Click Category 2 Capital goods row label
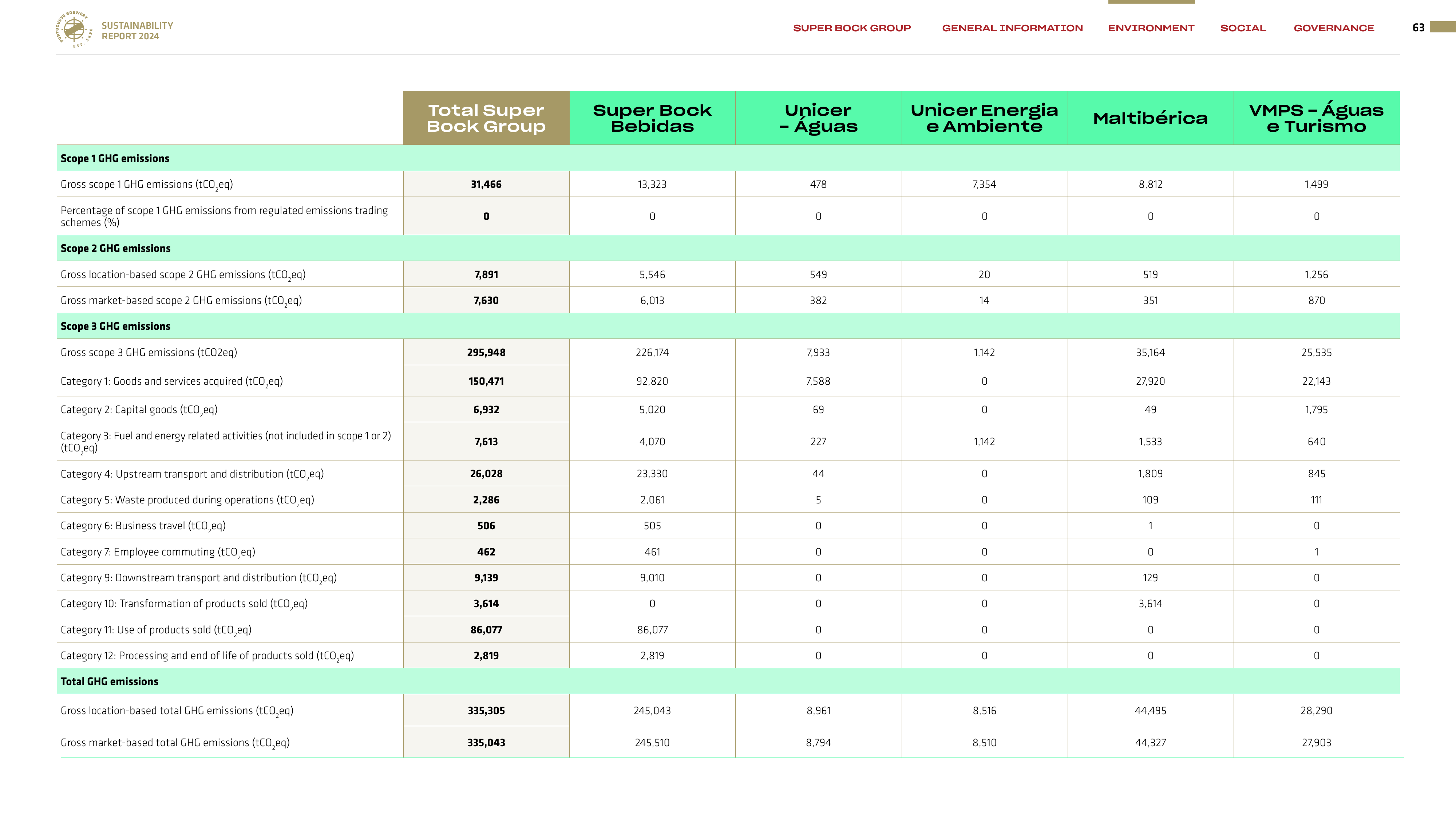Screen dimensions: 1456x819 139,410
